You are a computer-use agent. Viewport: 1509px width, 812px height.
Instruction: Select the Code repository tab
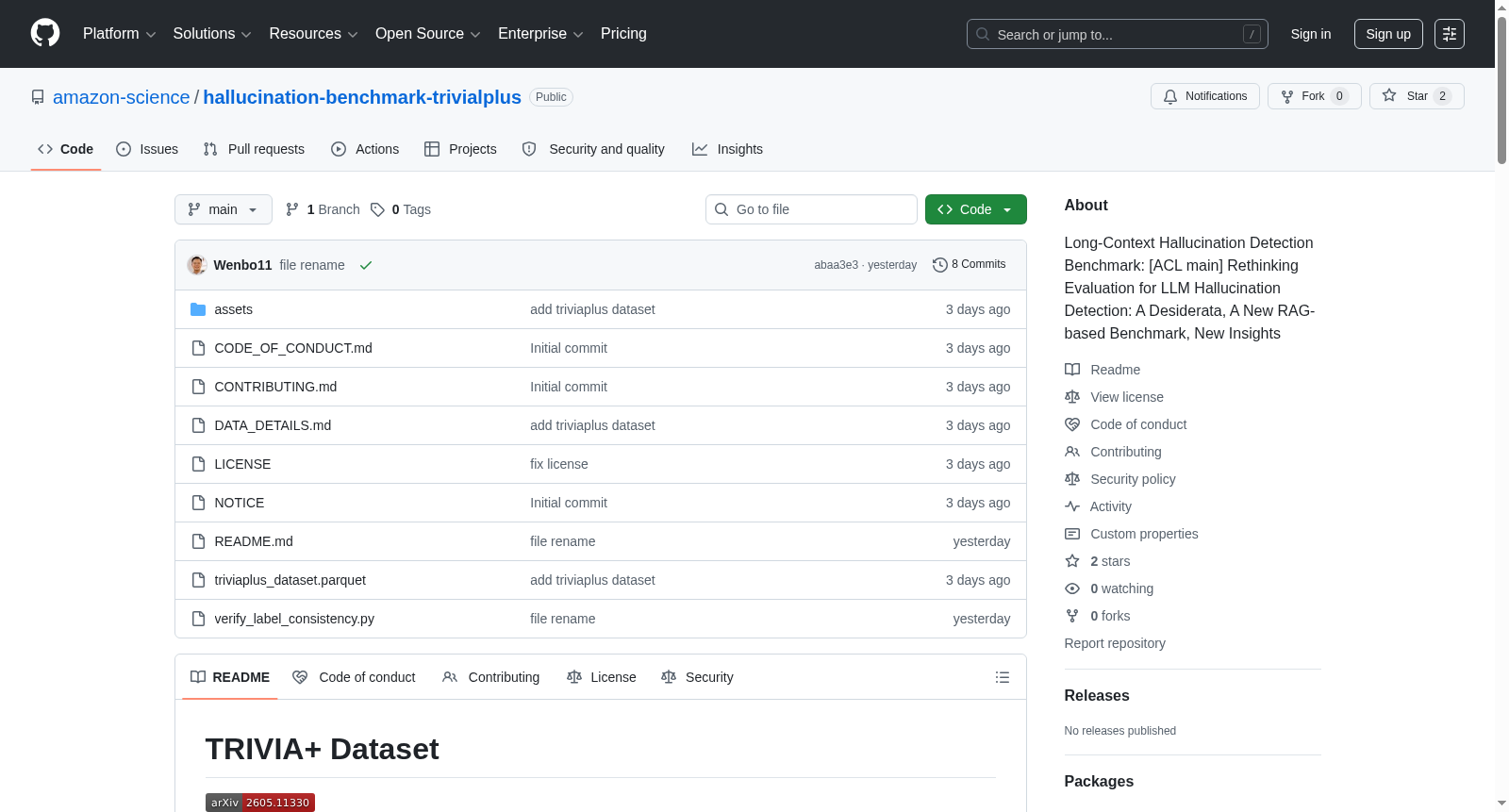click(66, 149)
